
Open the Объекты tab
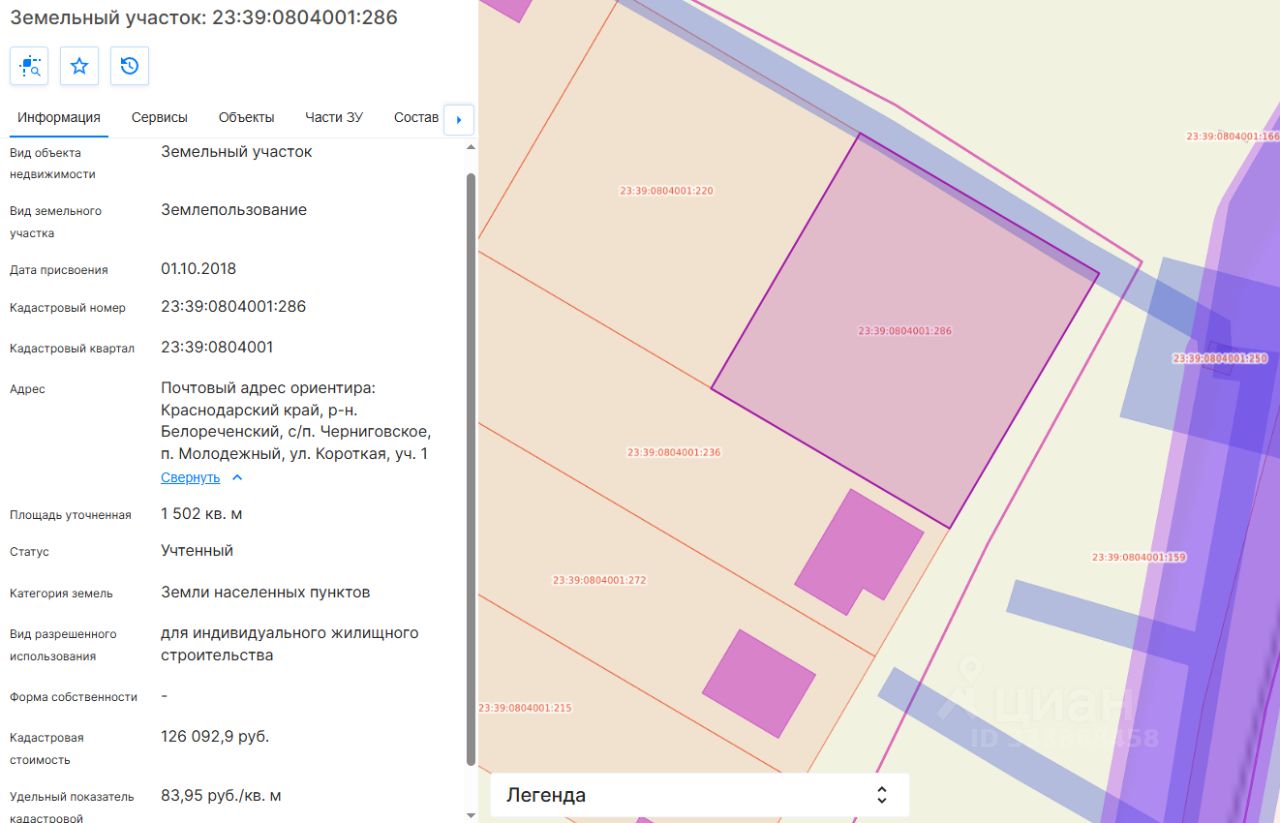pyautogui.click(x=246, y=117)
